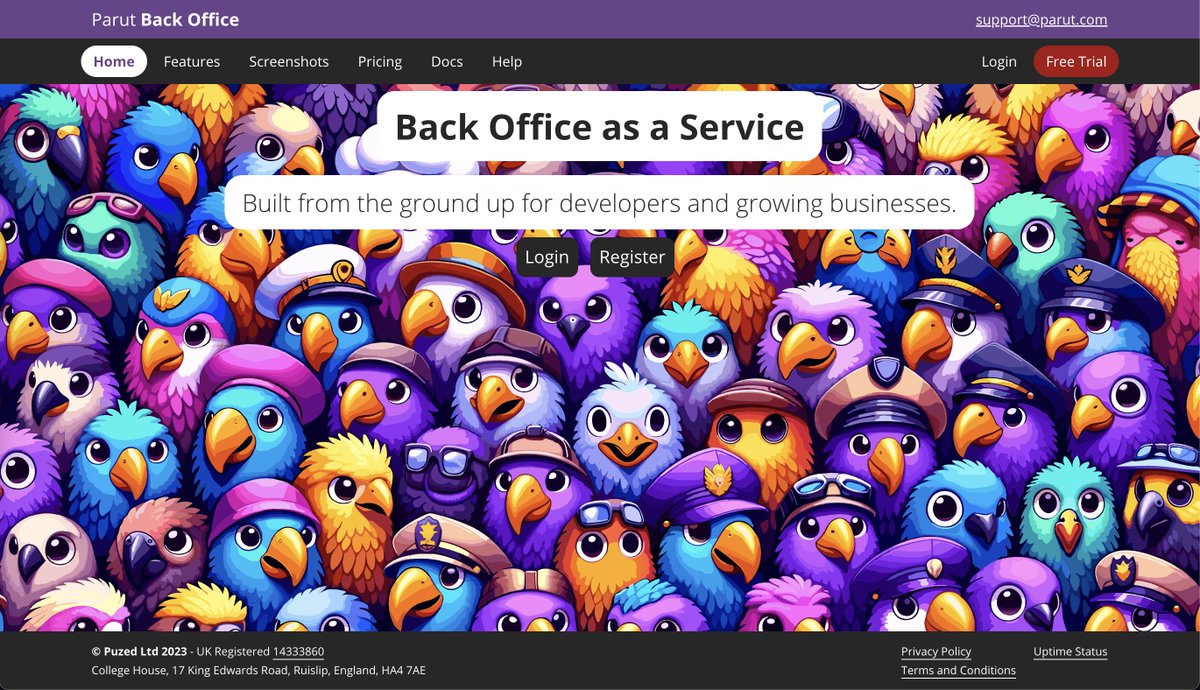Screen dimensions: 1200x690
Task: Click the College House address line
Action: click(x=258, y=670)
